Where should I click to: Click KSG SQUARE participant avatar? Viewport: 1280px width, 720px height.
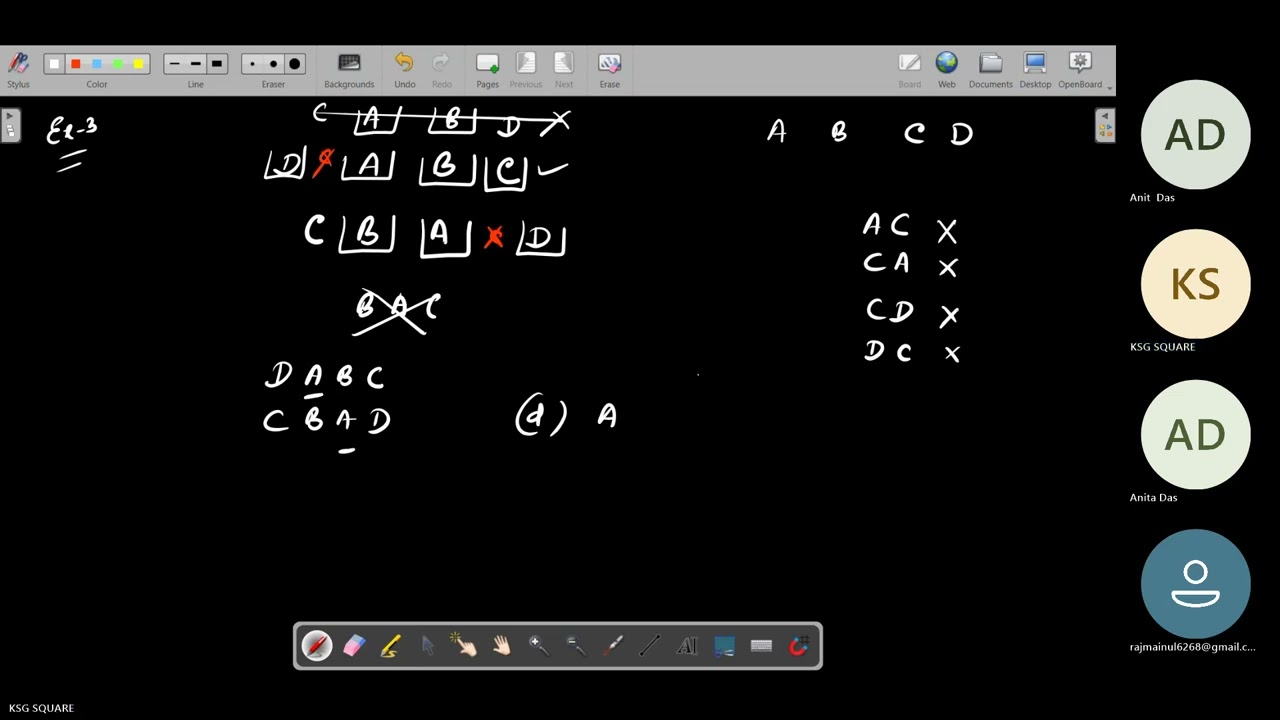pos(1195,284)
